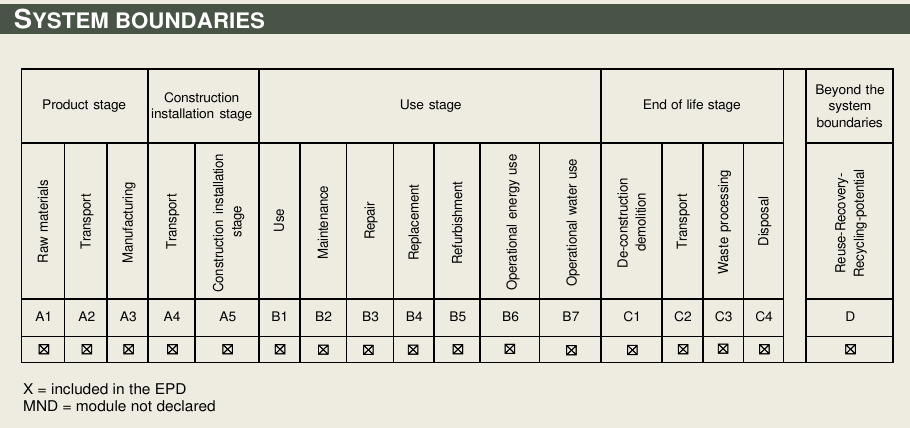Click the Beyond the system boundaries header

pyautogui.click(x=850, y=105)
